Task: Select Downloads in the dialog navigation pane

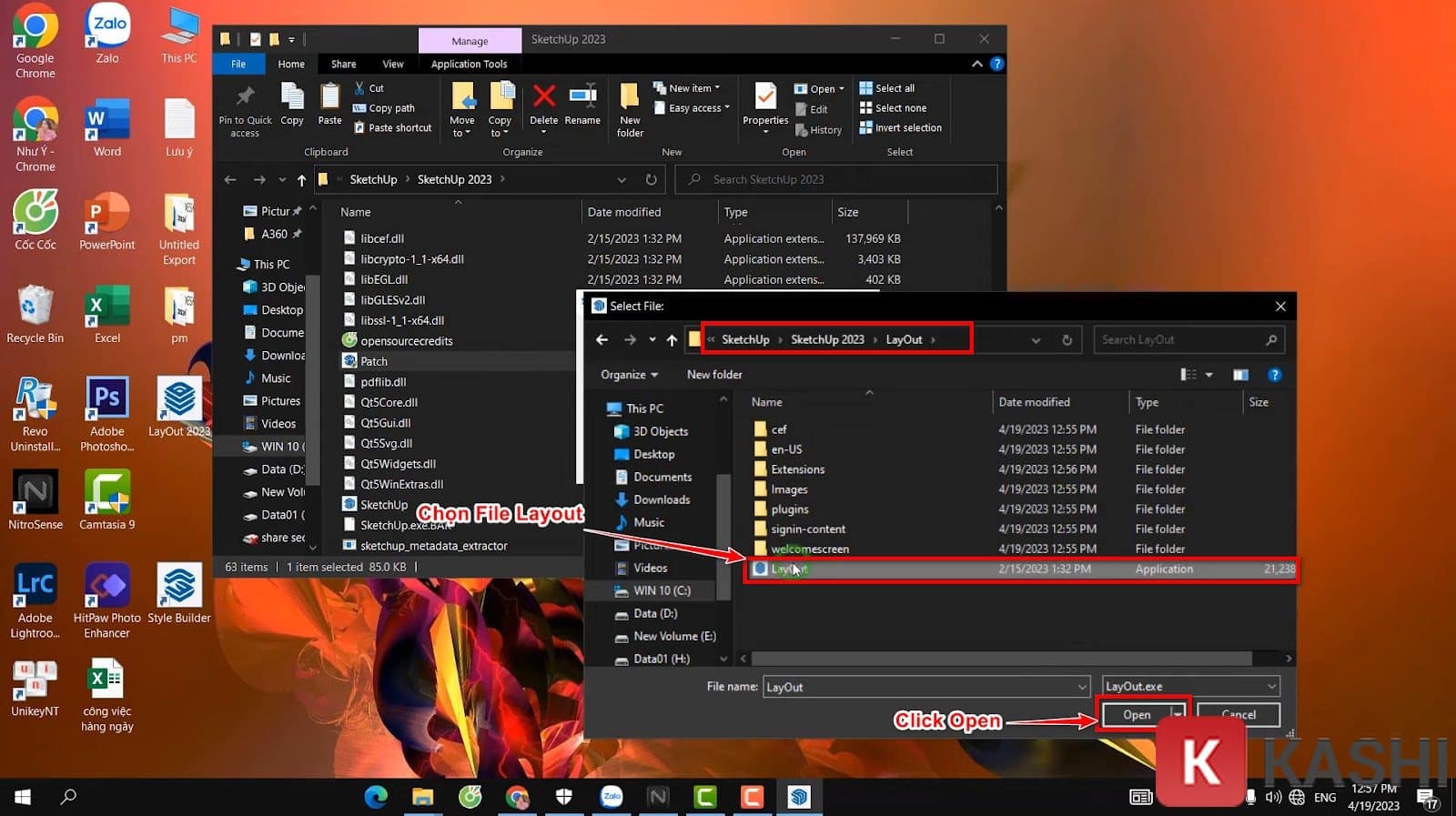Action: [662, 499]
